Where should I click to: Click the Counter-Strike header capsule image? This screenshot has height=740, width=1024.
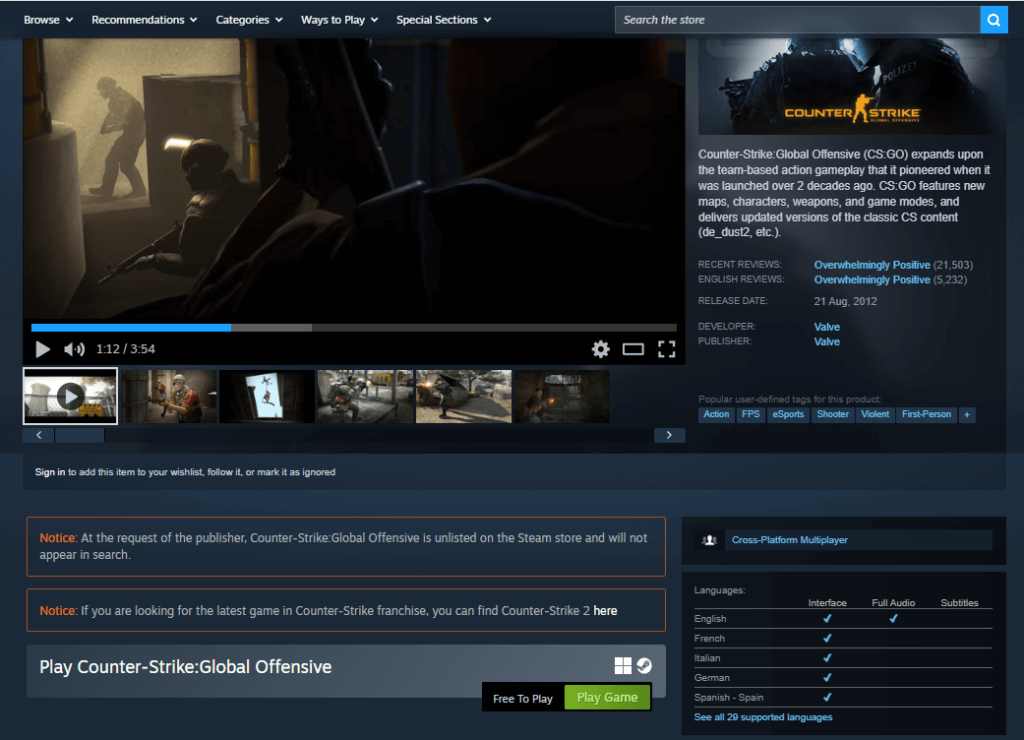[x=852, y=86]
